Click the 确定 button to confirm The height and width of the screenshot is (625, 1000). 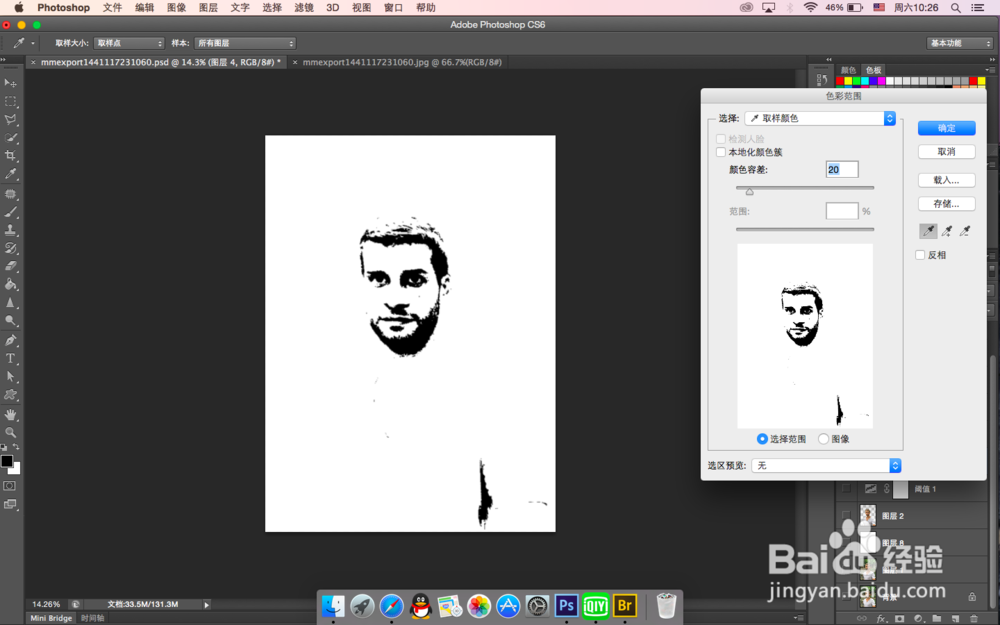(946, 128)
